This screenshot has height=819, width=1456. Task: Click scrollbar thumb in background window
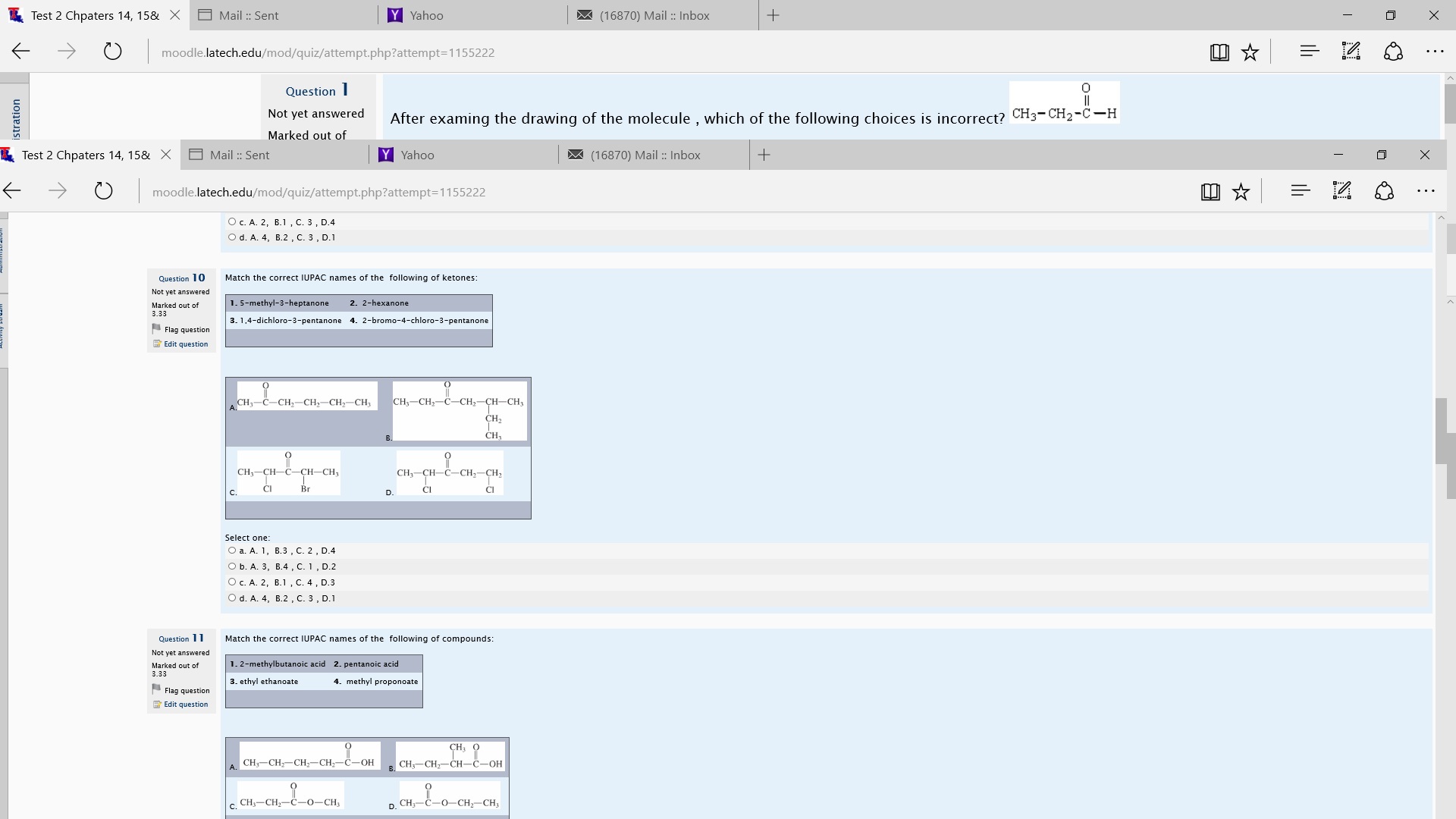(x=1450, y=104)
